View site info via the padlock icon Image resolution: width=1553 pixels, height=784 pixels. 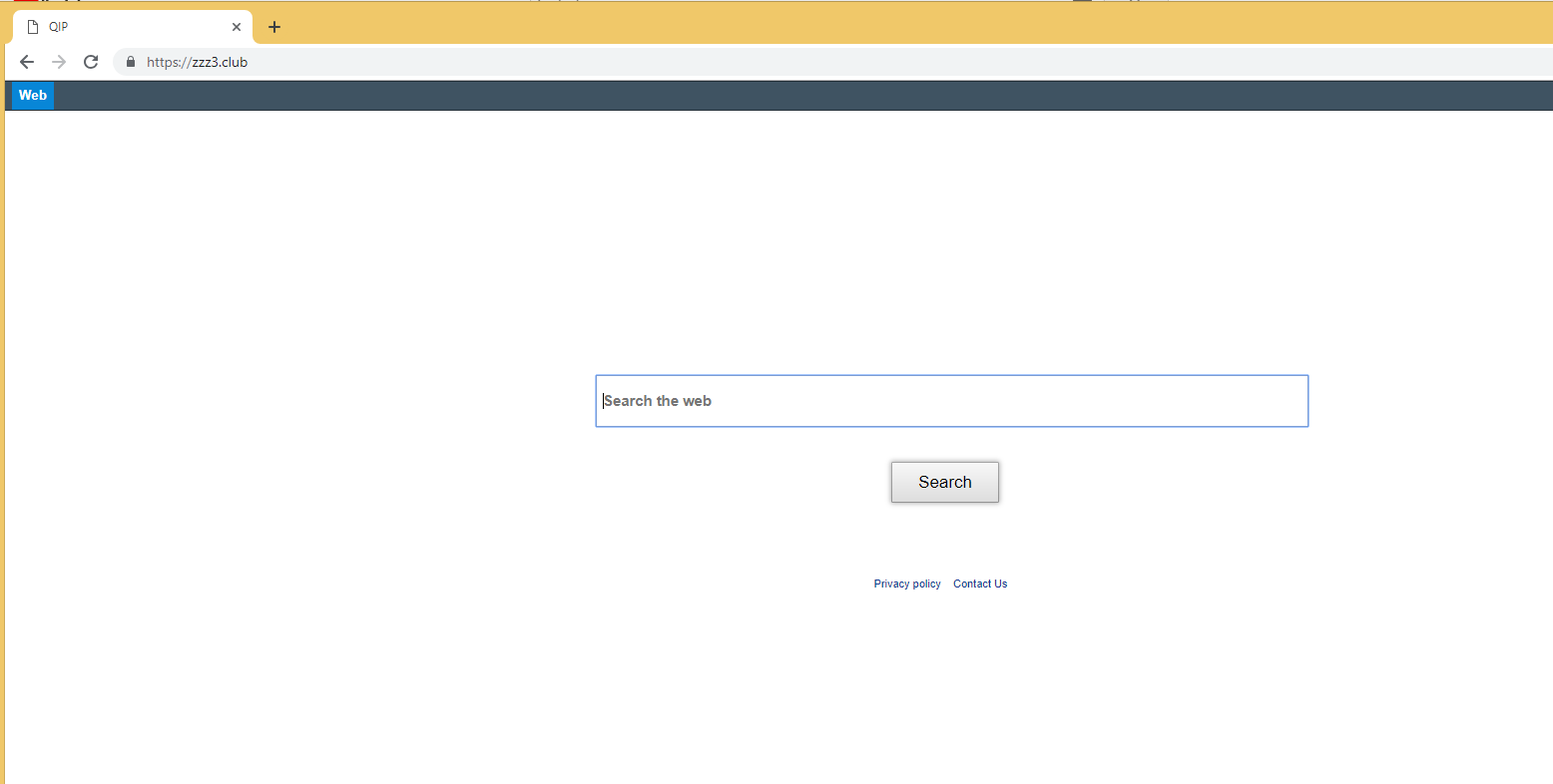(x=130, y=62)
